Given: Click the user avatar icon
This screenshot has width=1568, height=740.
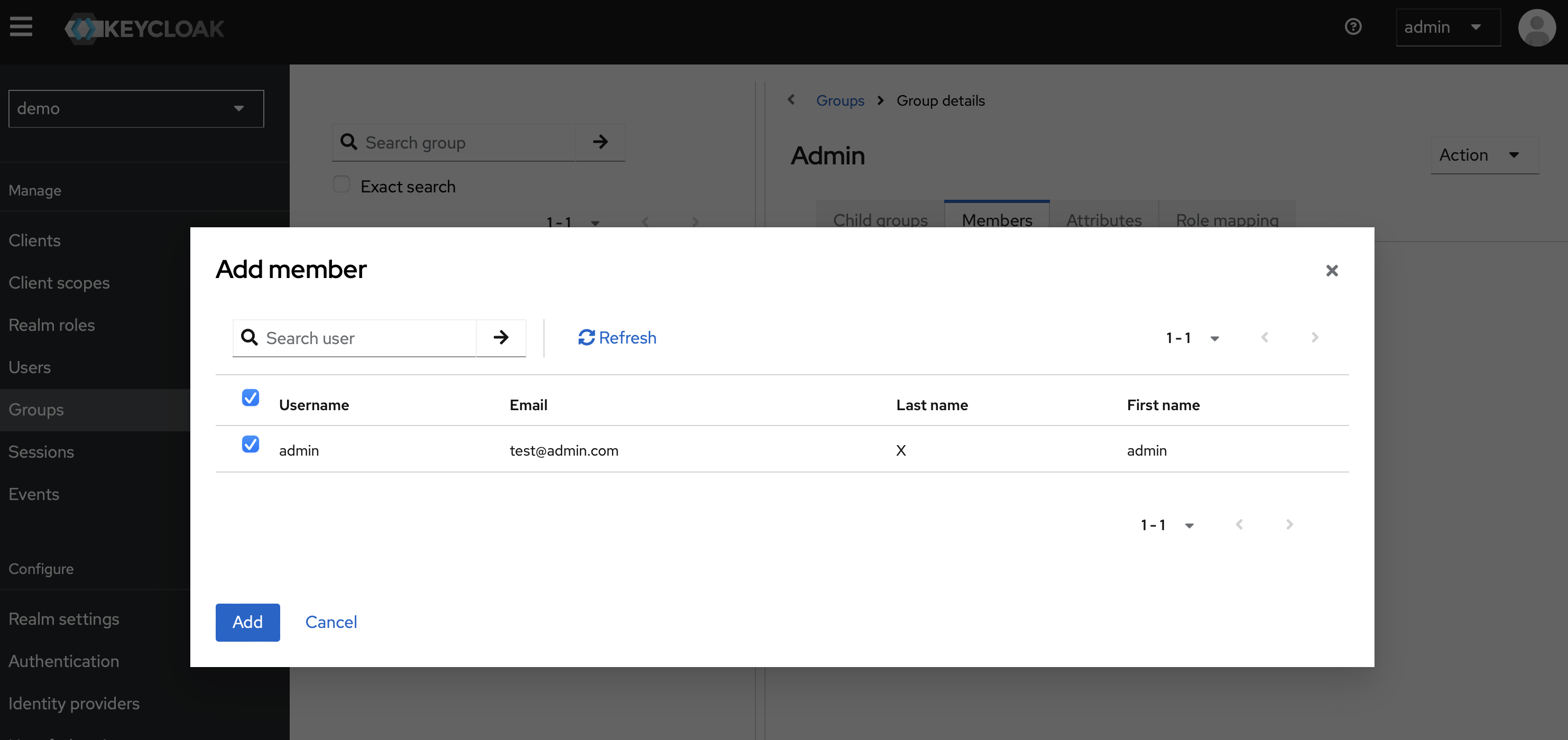Looking at the screenshot, I should click(1536, 27).
